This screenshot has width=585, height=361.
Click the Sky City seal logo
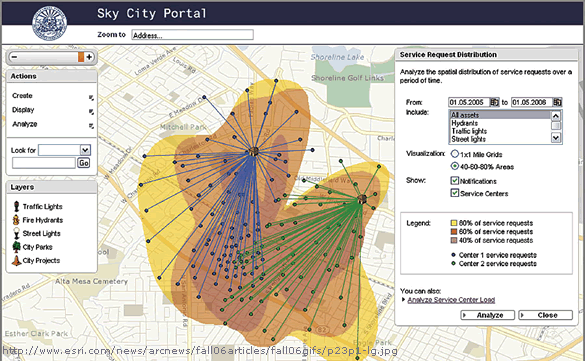(x=49, y=22)
